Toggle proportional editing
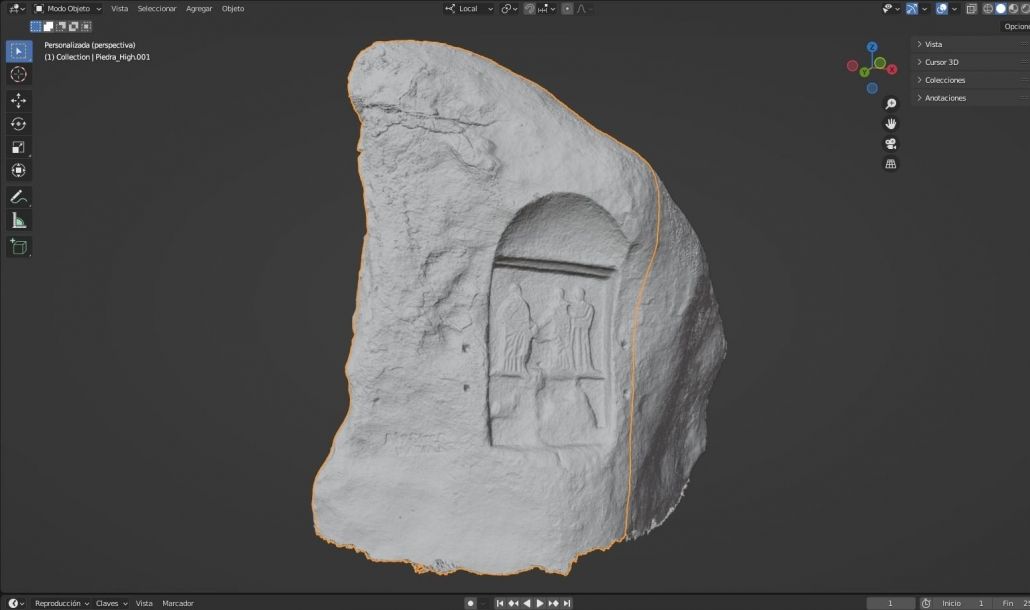Viewport: 1030px width, 610px height. 567,9
